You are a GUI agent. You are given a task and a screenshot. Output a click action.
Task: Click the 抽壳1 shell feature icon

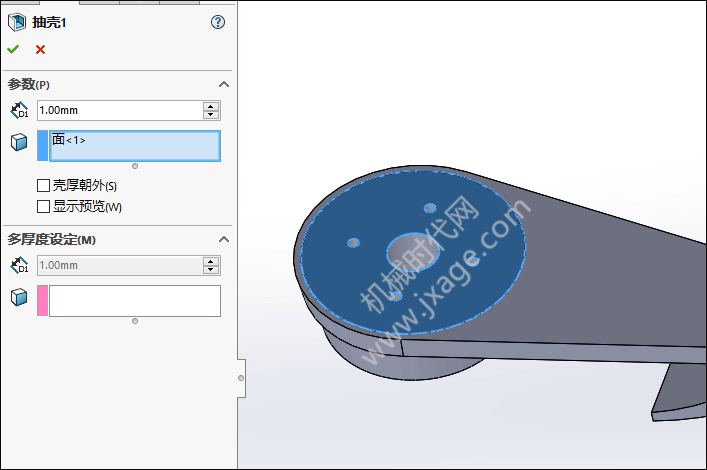pos(17,22)
